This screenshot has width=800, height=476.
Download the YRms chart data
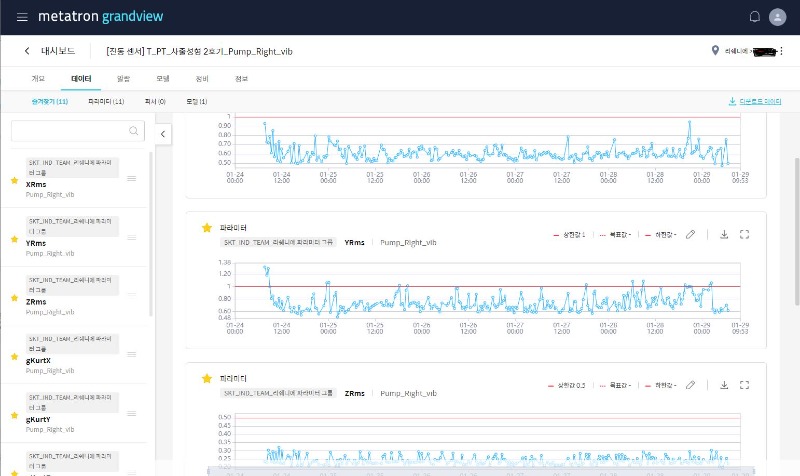[724, 235]
